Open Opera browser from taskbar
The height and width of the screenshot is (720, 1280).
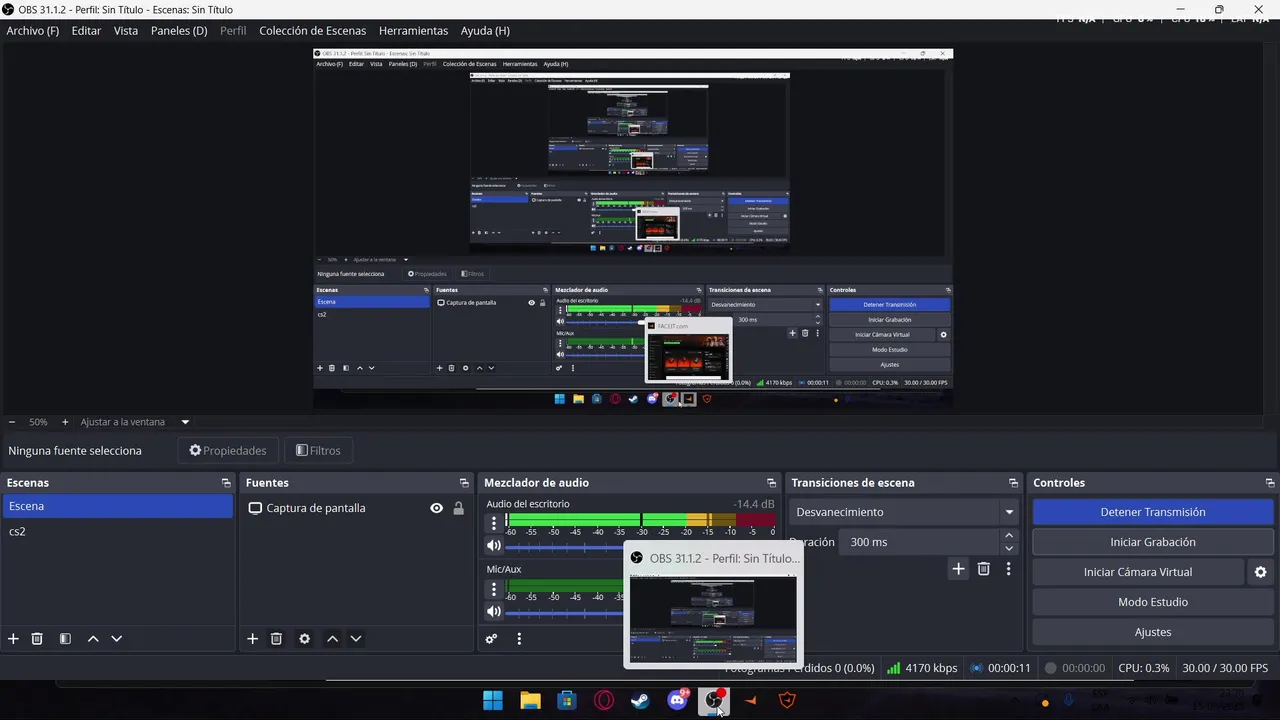coord(604,701)
